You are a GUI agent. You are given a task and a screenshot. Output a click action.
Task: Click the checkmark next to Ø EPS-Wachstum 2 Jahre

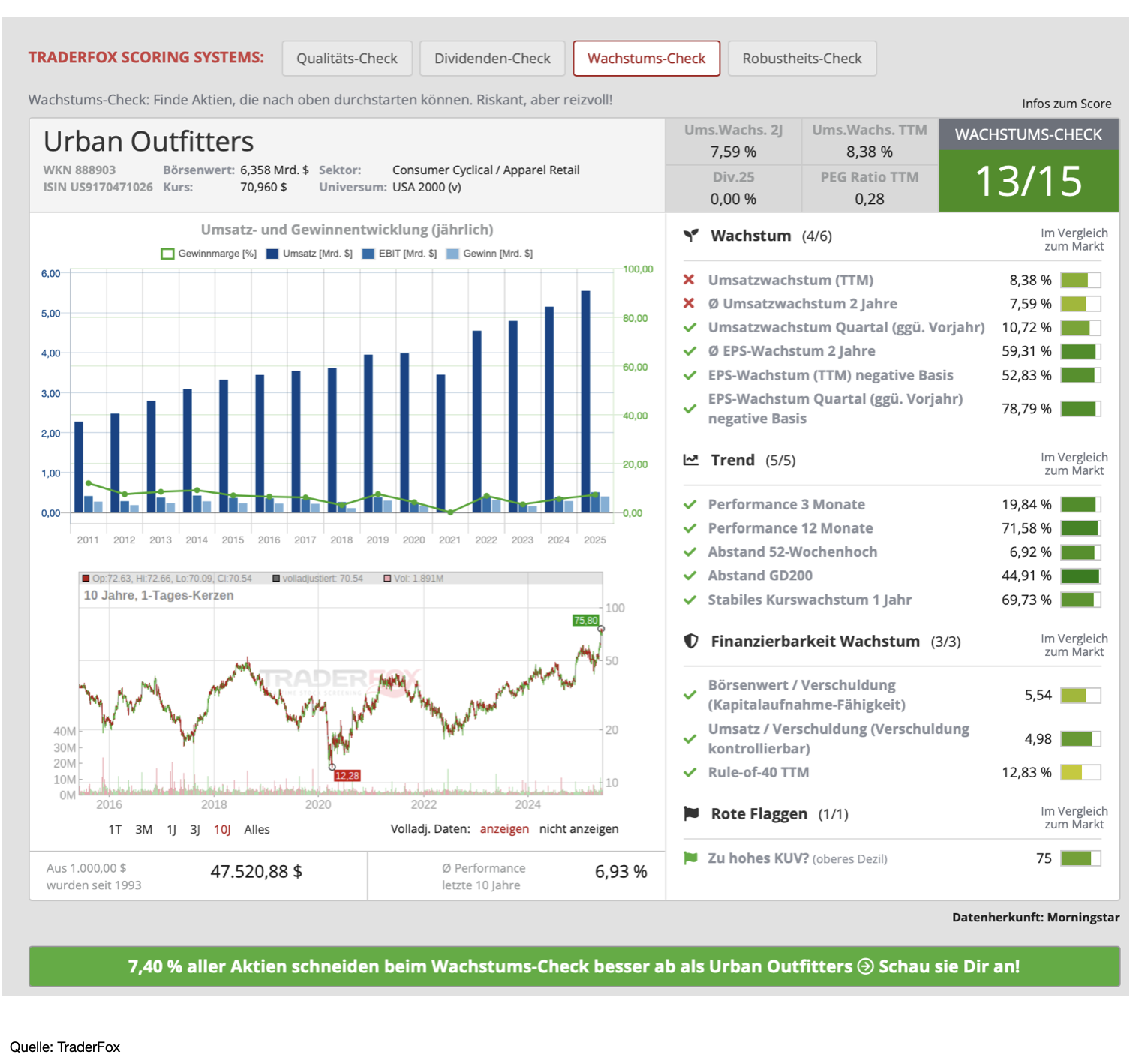690,351
